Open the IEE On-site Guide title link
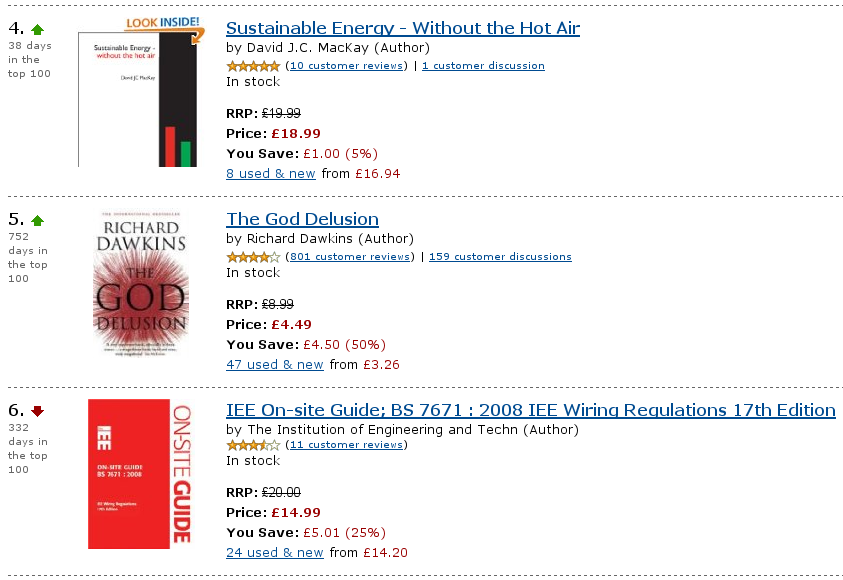 coord(531,410)
